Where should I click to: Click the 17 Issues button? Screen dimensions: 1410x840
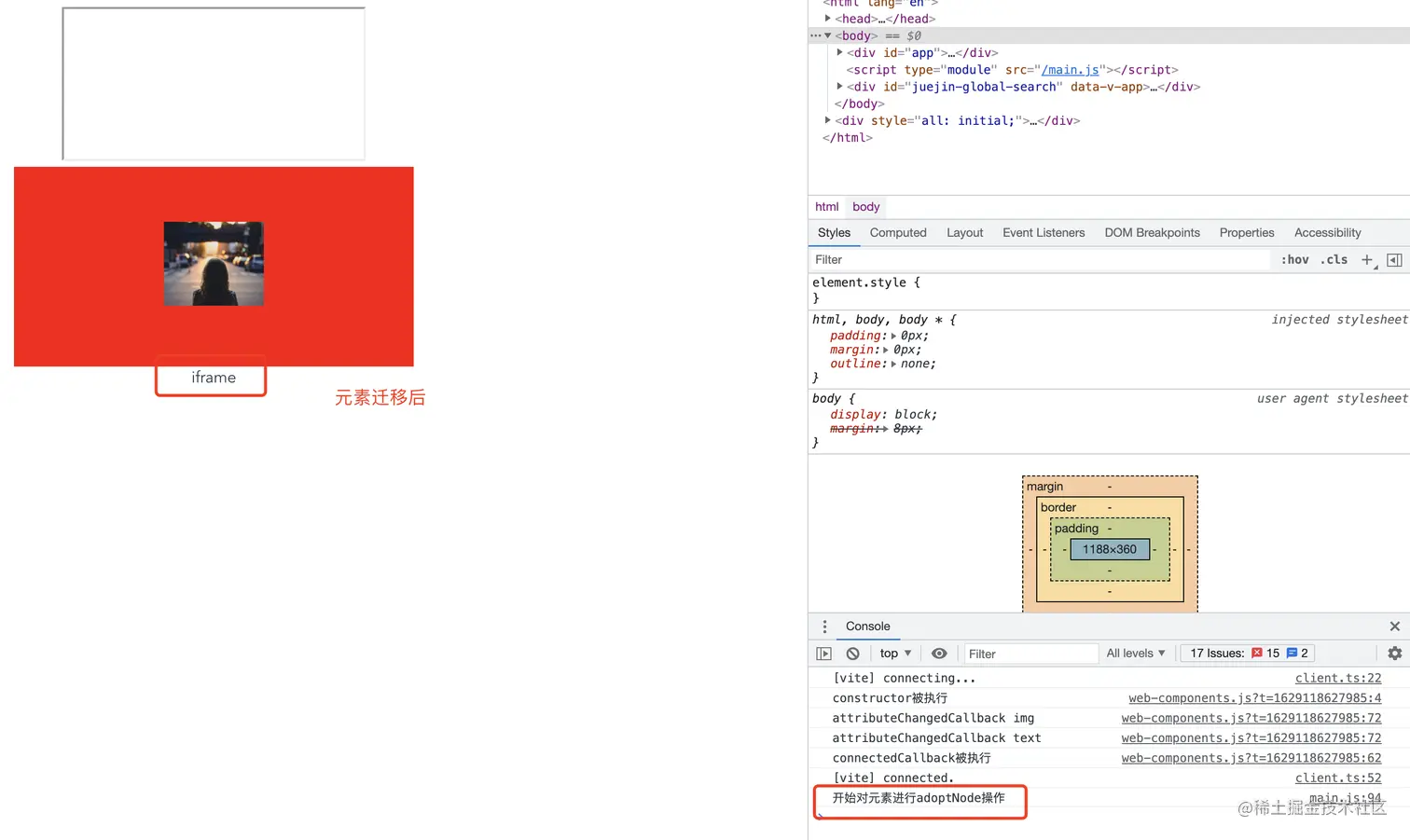pos(1247,654)
